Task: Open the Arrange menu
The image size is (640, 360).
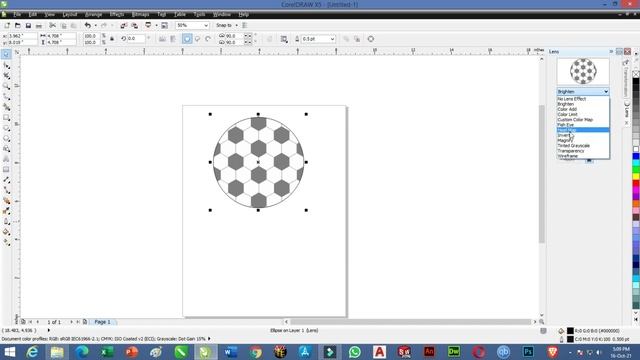Action: click(93, 14)
